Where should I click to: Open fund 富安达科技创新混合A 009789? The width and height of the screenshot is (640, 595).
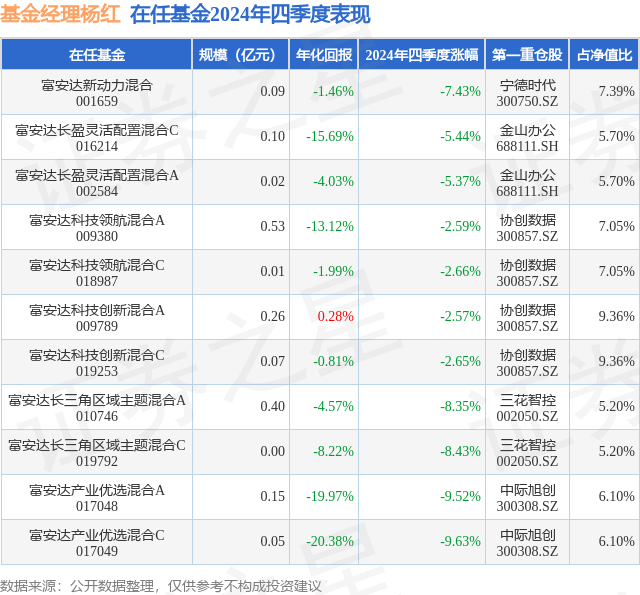(x=97, y=318)
